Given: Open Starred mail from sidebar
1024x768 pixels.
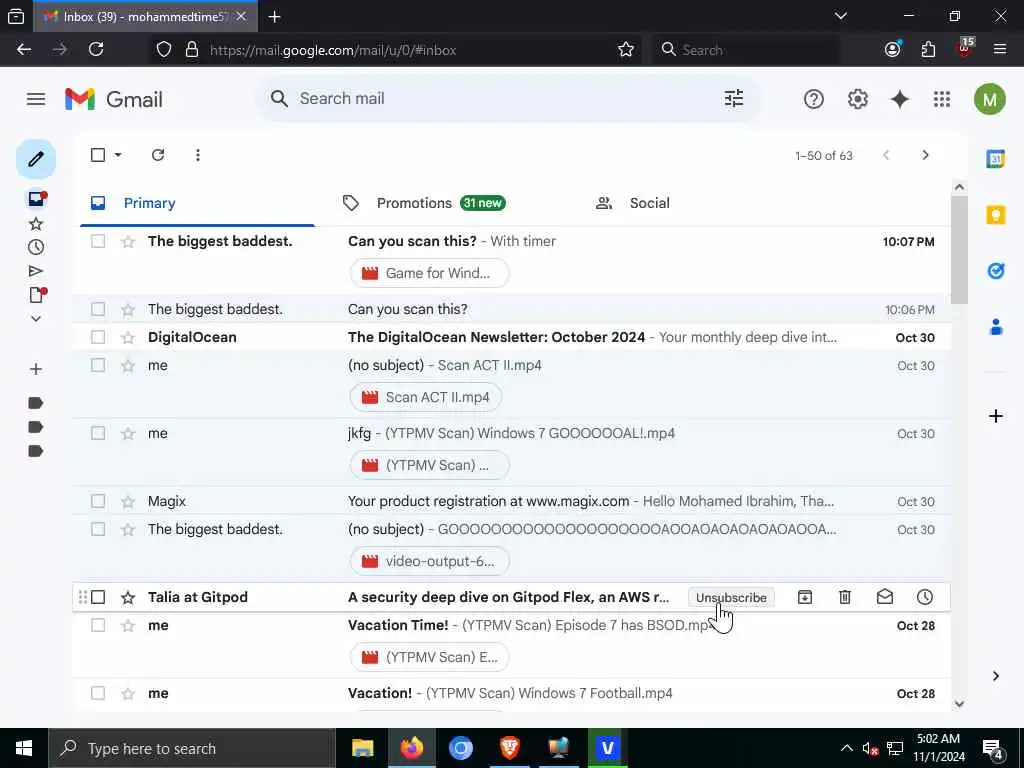Looking at the screenshot, I should pyautogui.click(x=36, y=224).
